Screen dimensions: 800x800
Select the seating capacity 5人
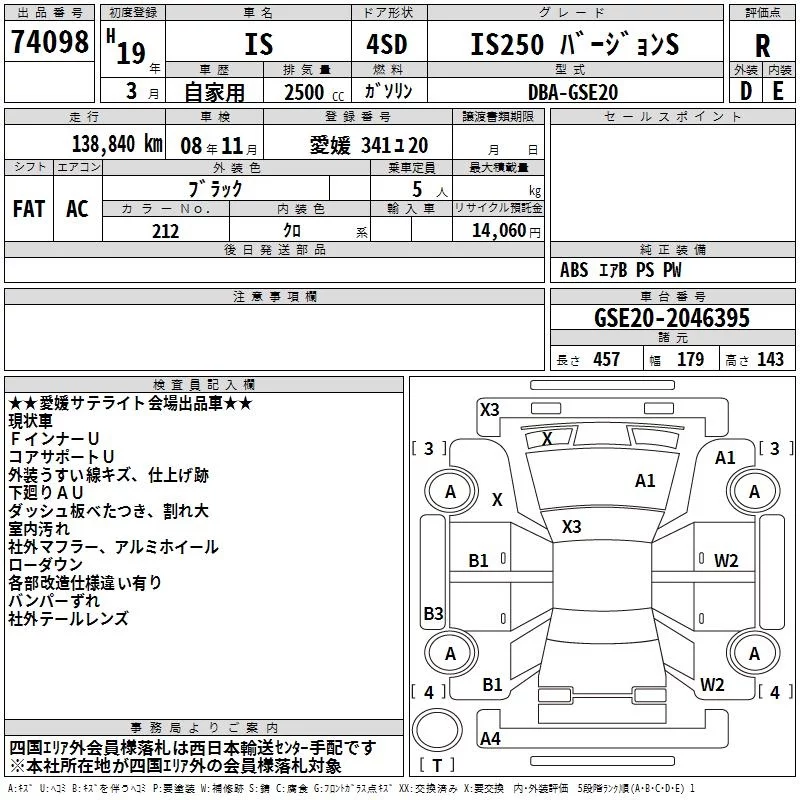point(430,189)
